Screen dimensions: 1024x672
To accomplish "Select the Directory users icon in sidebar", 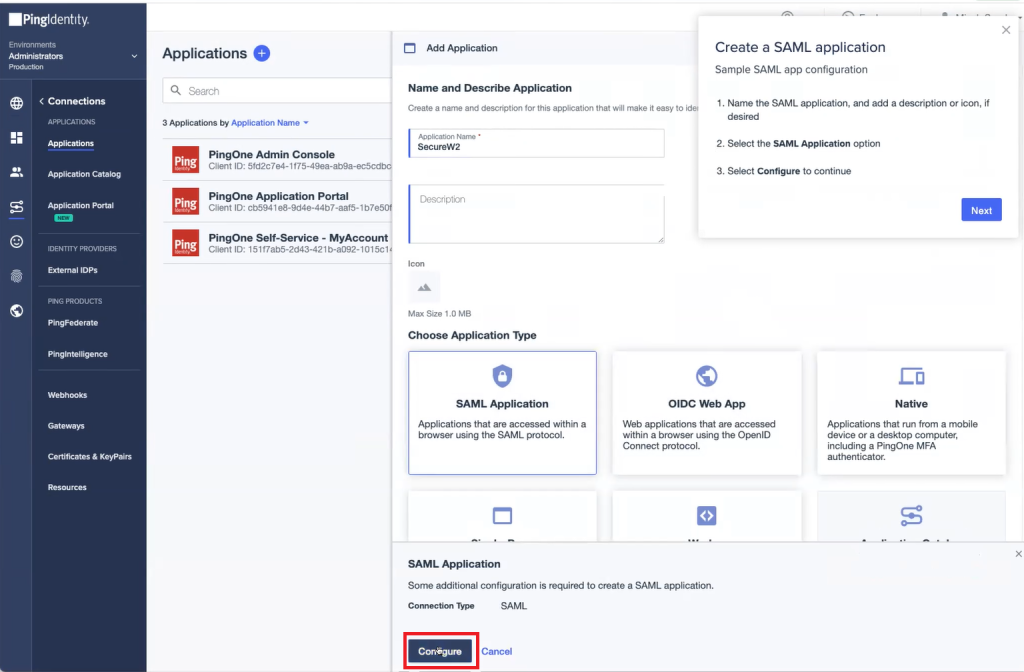I will [15, 171].
